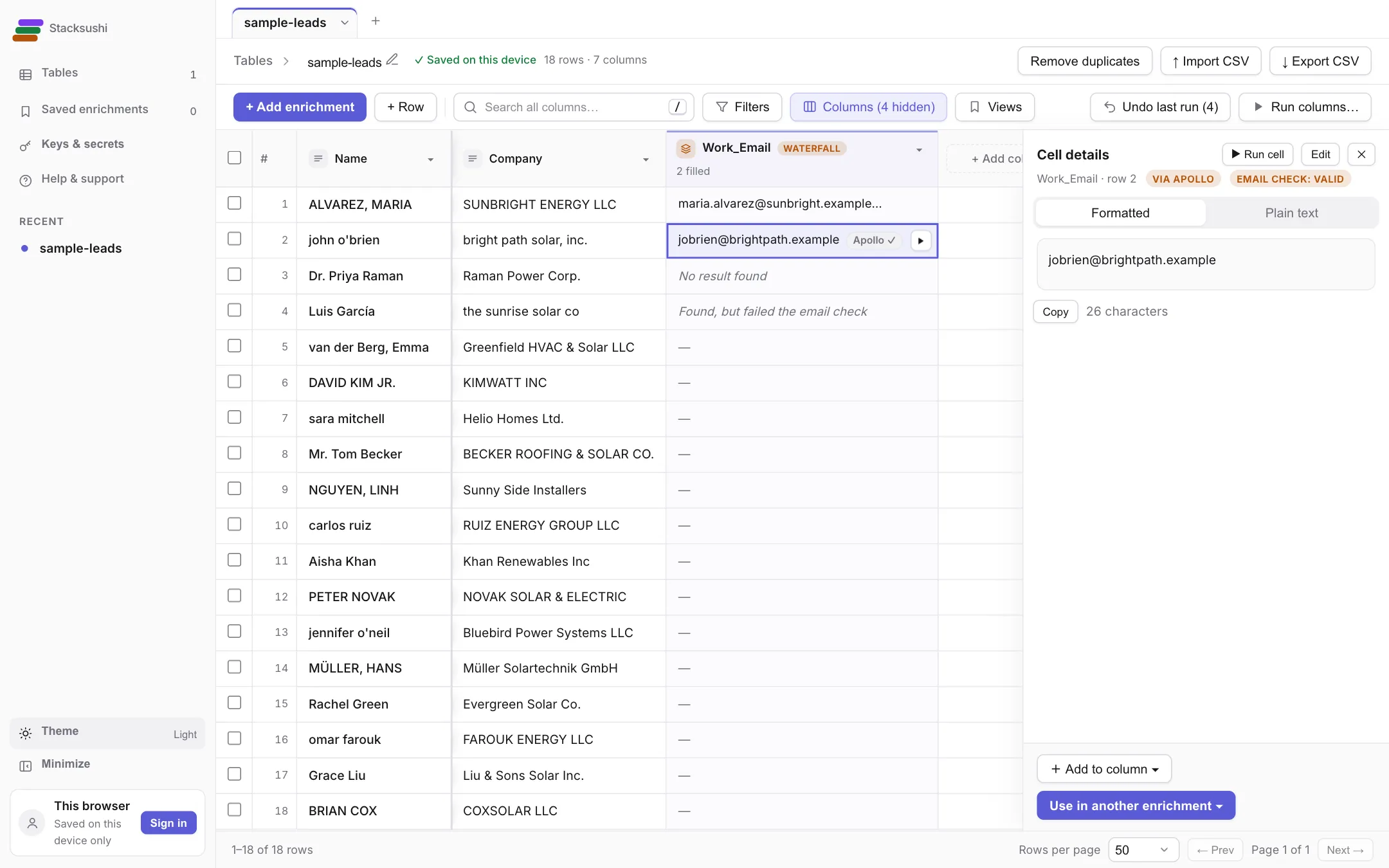Minimize the sidebar

click(x=107, y=764)
